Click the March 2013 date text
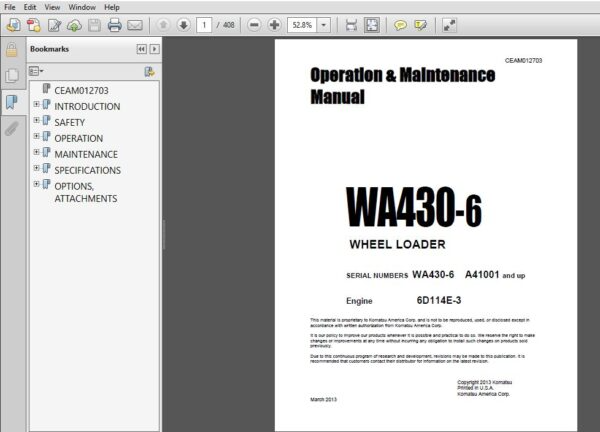 pos(323,399)
